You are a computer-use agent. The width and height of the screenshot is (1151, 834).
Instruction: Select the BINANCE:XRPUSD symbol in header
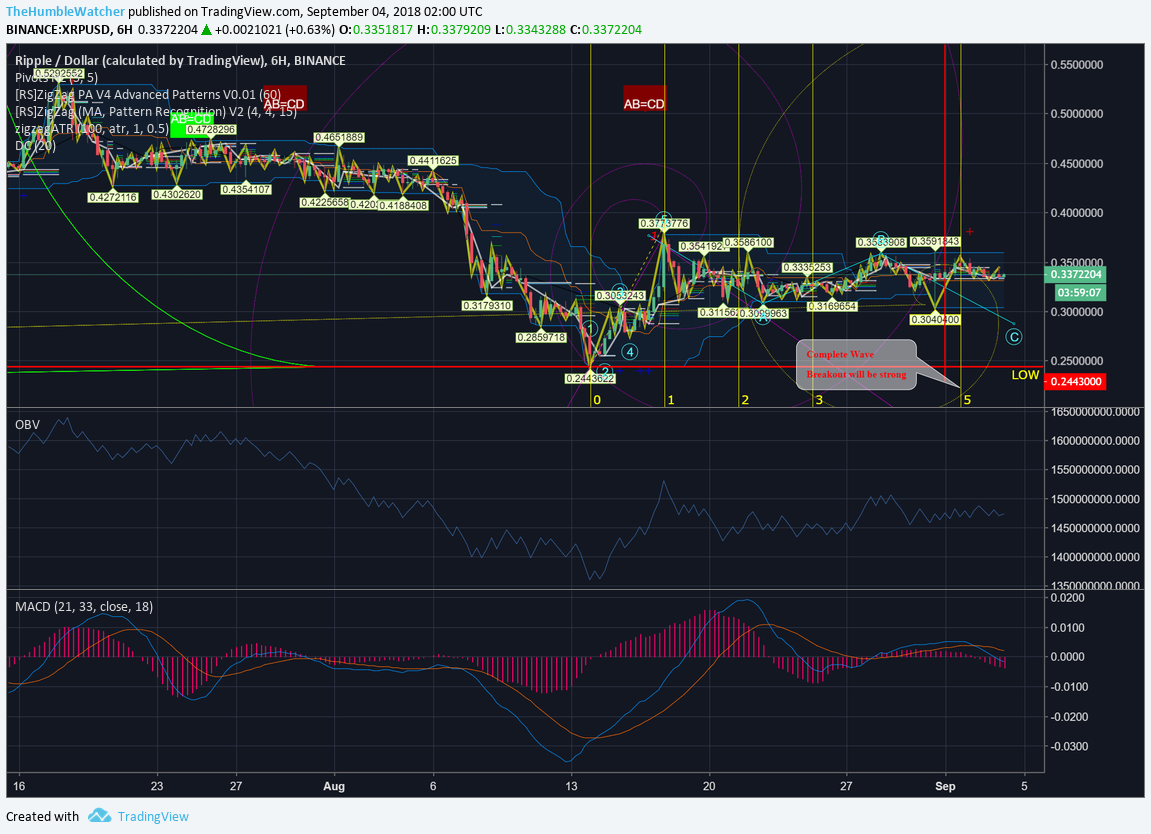pyautogui.click(x=58, y=30)
